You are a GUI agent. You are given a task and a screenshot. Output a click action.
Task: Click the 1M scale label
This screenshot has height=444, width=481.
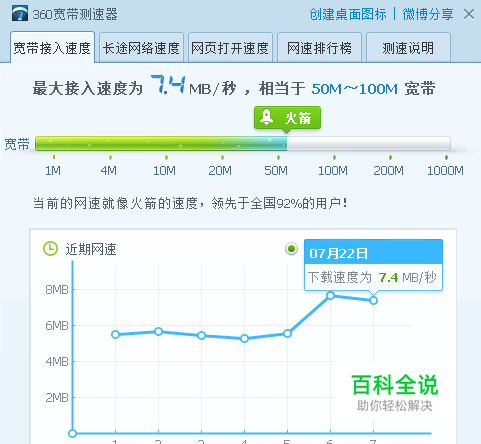pyautogui.click(x=53, y=171)
